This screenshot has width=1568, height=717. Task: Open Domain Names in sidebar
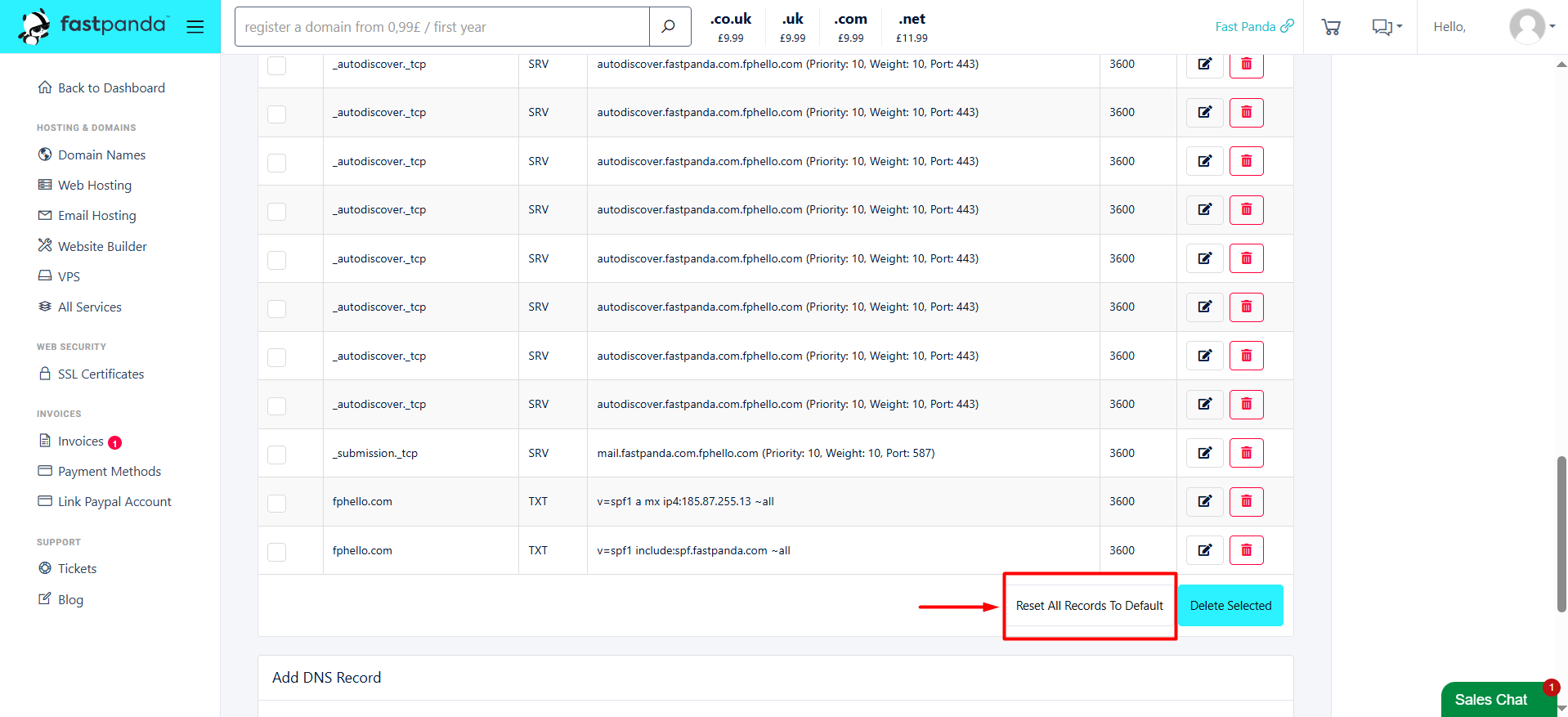pos(101,155)
